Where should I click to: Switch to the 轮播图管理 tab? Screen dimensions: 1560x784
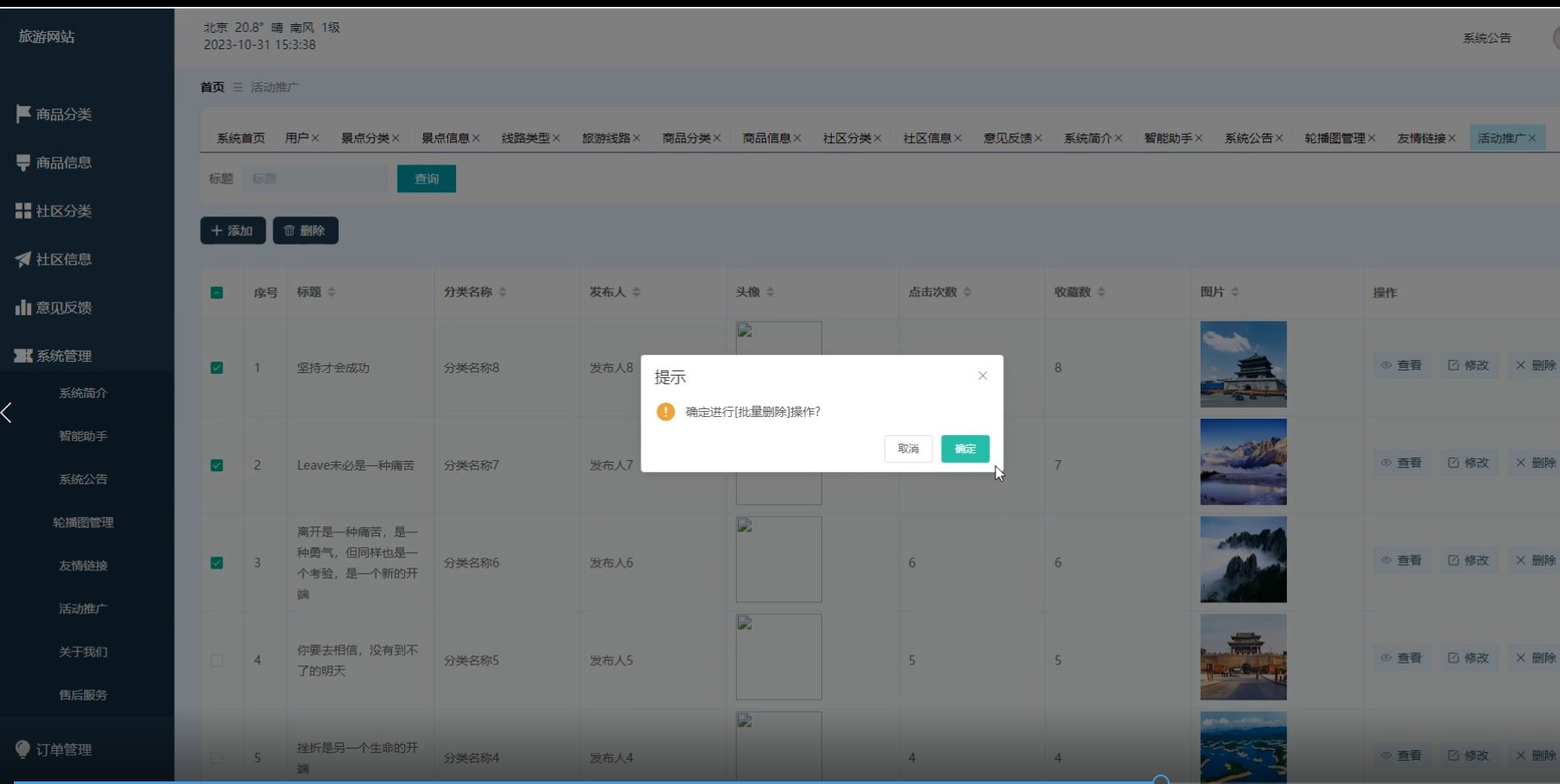click(x=1334, y=137)
